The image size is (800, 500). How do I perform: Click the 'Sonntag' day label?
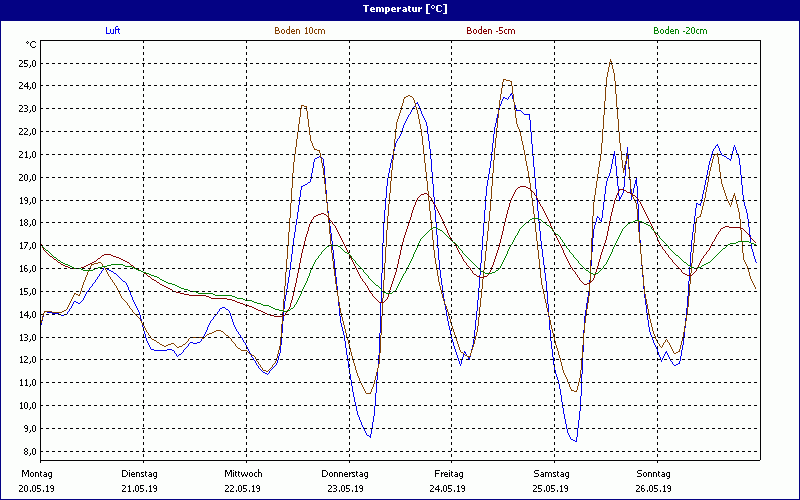click(x=654, y=473)
